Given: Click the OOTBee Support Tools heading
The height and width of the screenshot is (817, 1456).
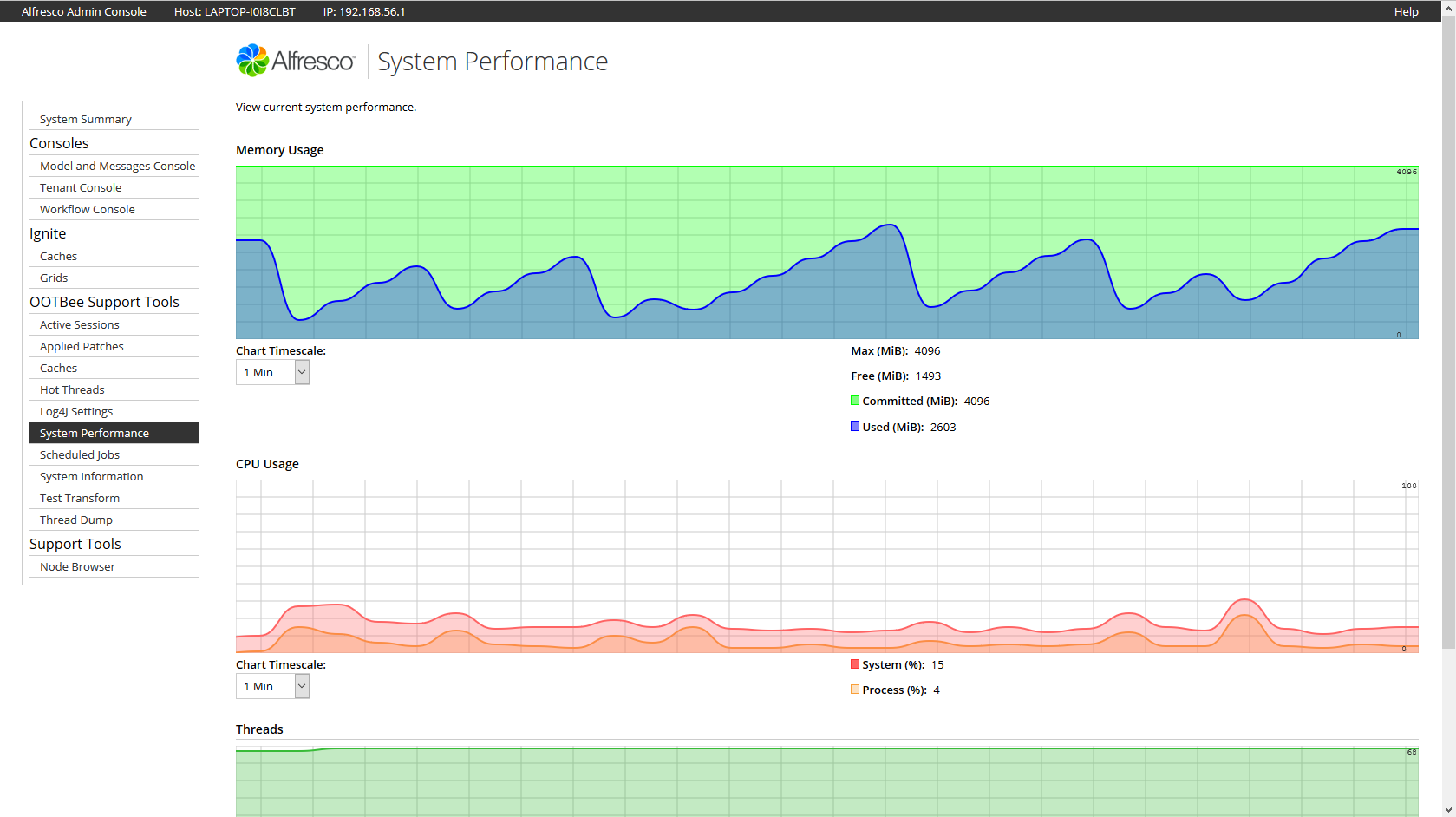Looking at the screenshot, I should [x=104, y=302].
